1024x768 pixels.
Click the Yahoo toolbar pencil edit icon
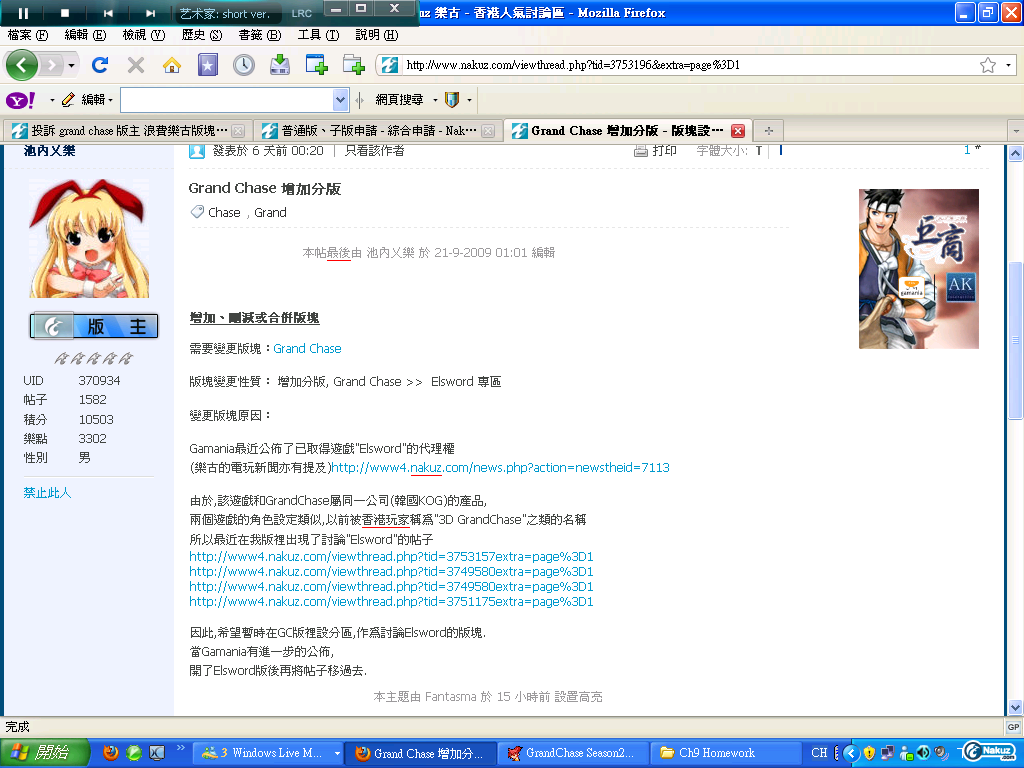[x=68, y=100]
